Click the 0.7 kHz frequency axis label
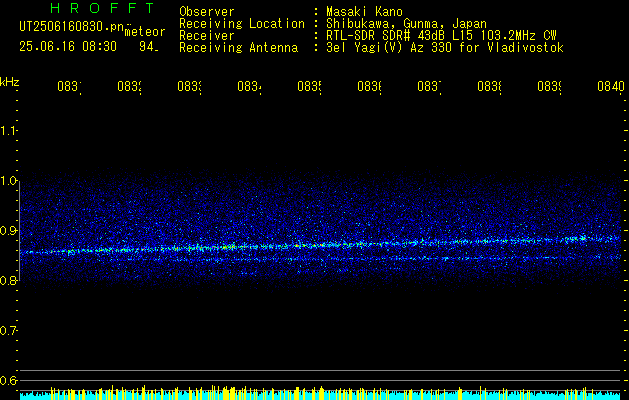The image size is (629, 400). pyautogui.click(x=8, y=331)
